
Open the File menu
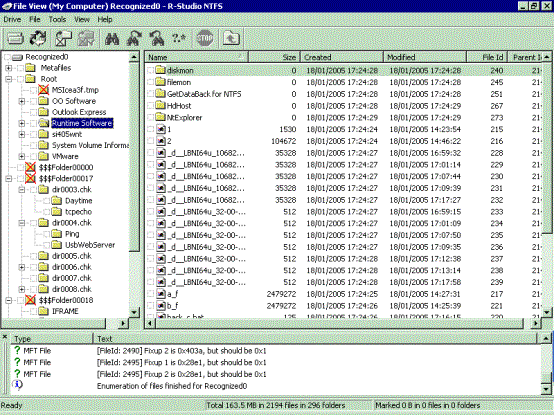pyautogui.click(x=35, y=19)
